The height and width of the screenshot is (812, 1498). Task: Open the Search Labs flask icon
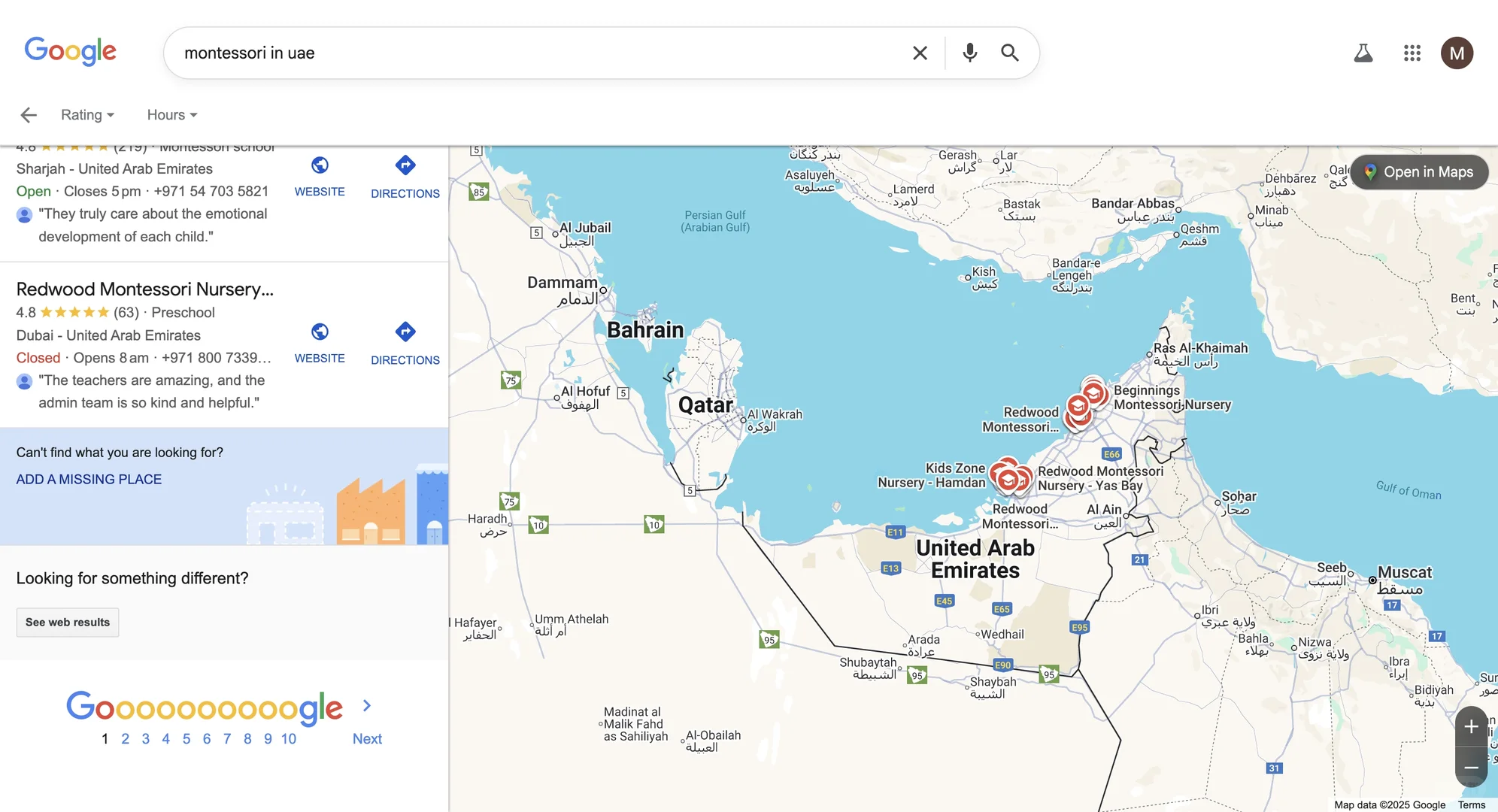tap(1363, 53)
